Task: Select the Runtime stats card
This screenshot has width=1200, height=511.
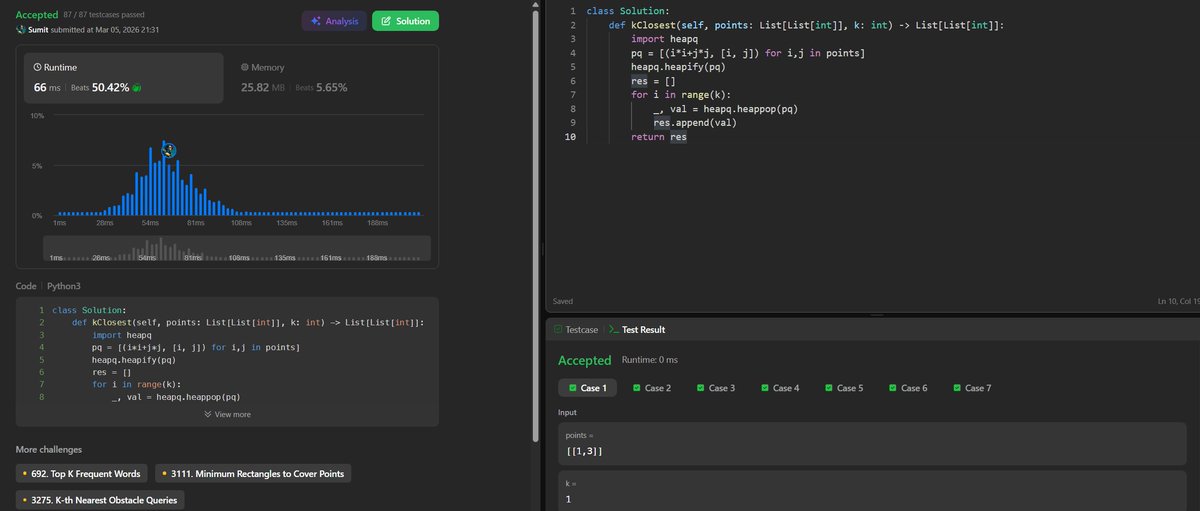Action: click(x=124, y=77)
